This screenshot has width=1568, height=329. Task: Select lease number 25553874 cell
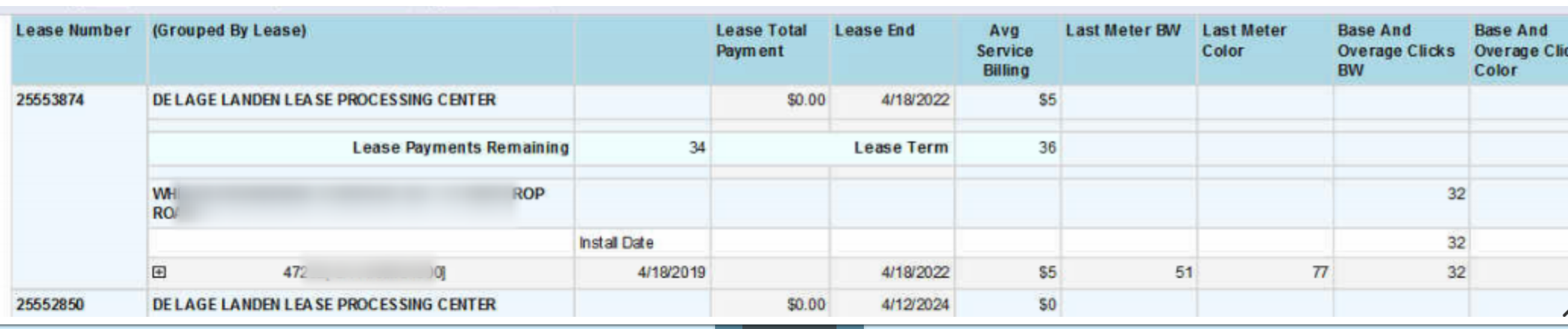tap(50, 100)
